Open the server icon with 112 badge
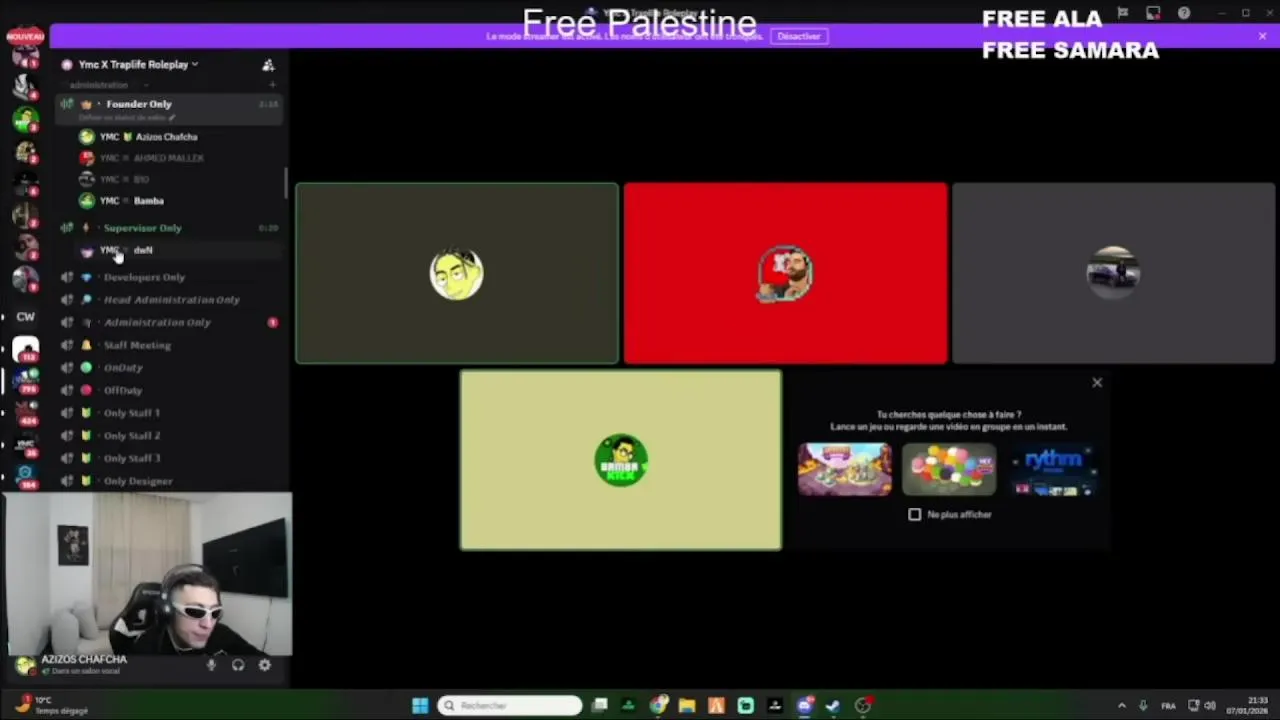 click(x=25, y=350)
